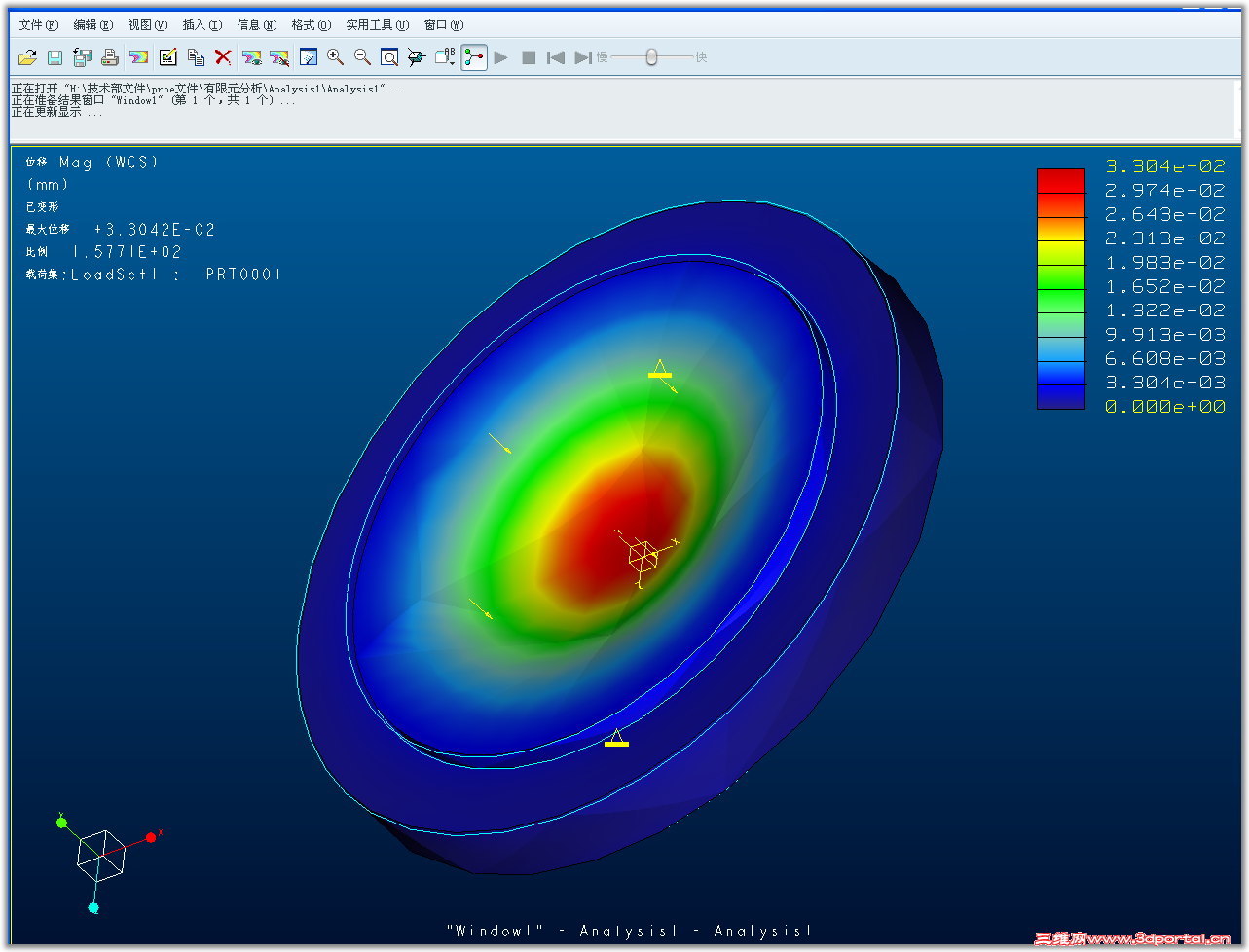Click the red X-axis ball on triad
1249x952 pixels.
coord(151,837)
